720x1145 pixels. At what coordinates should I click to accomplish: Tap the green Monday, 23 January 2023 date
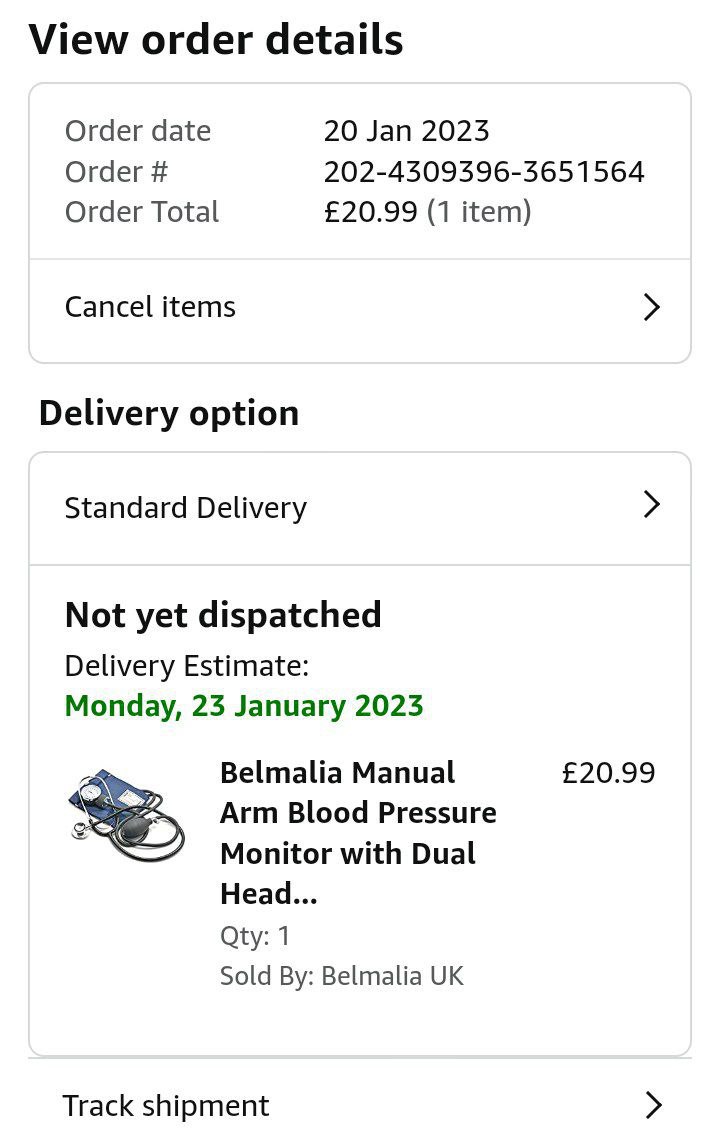pos(244,706)
